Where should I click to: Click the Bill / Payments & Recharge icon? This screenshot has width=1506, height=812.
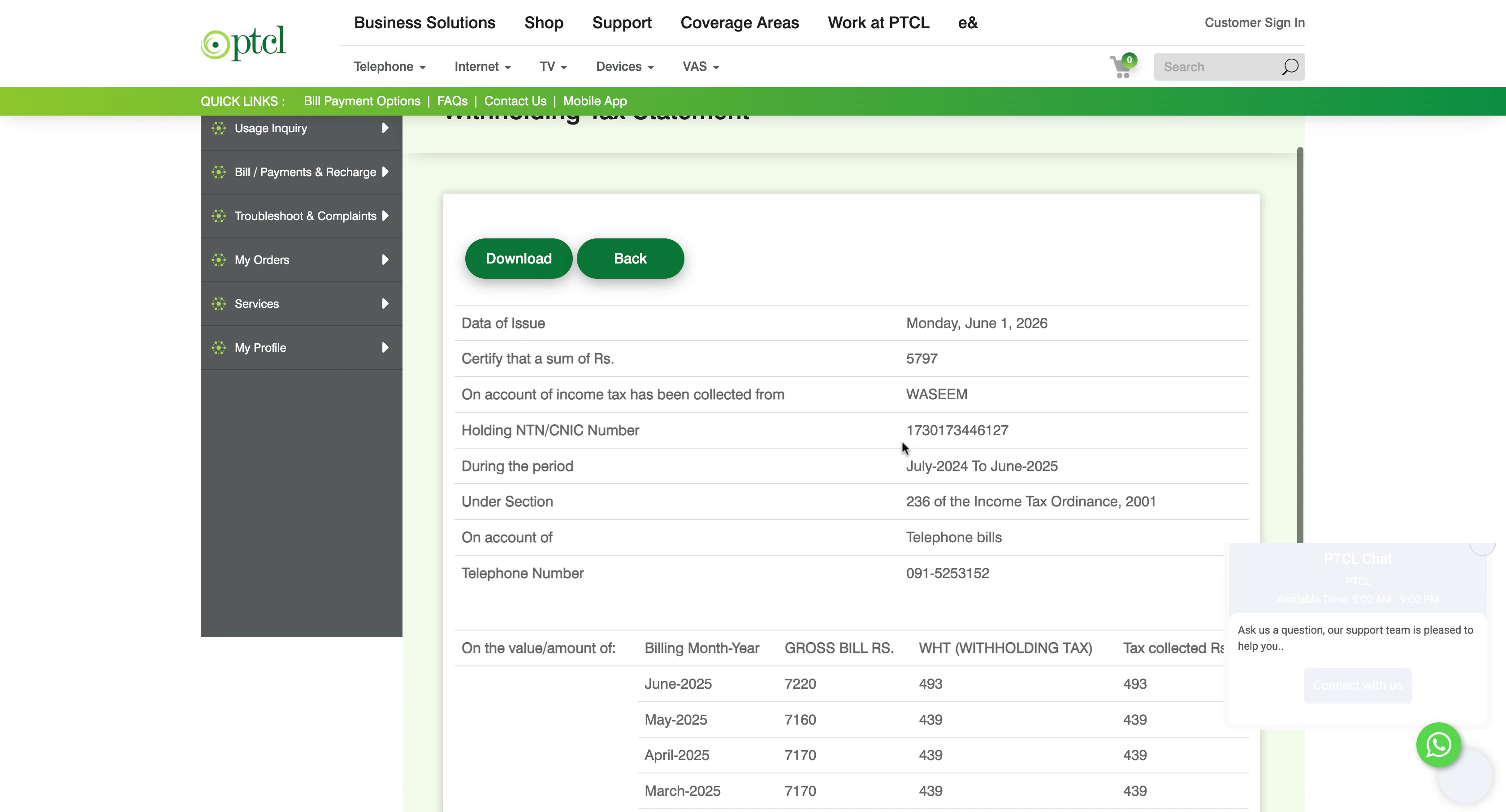pos(219,172)
